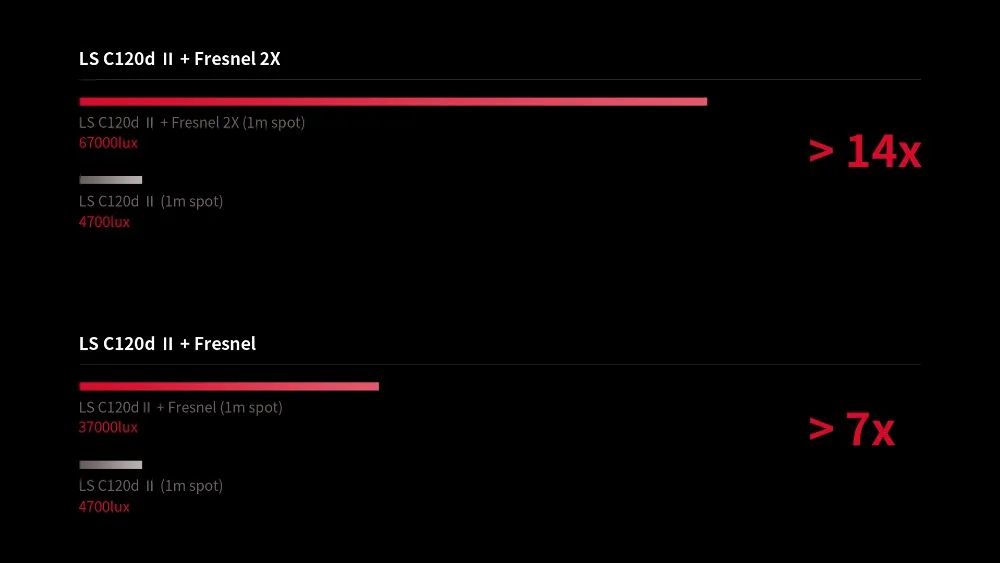Click the '67000lux' value label

pyautogui.click(x=108, y=143)
